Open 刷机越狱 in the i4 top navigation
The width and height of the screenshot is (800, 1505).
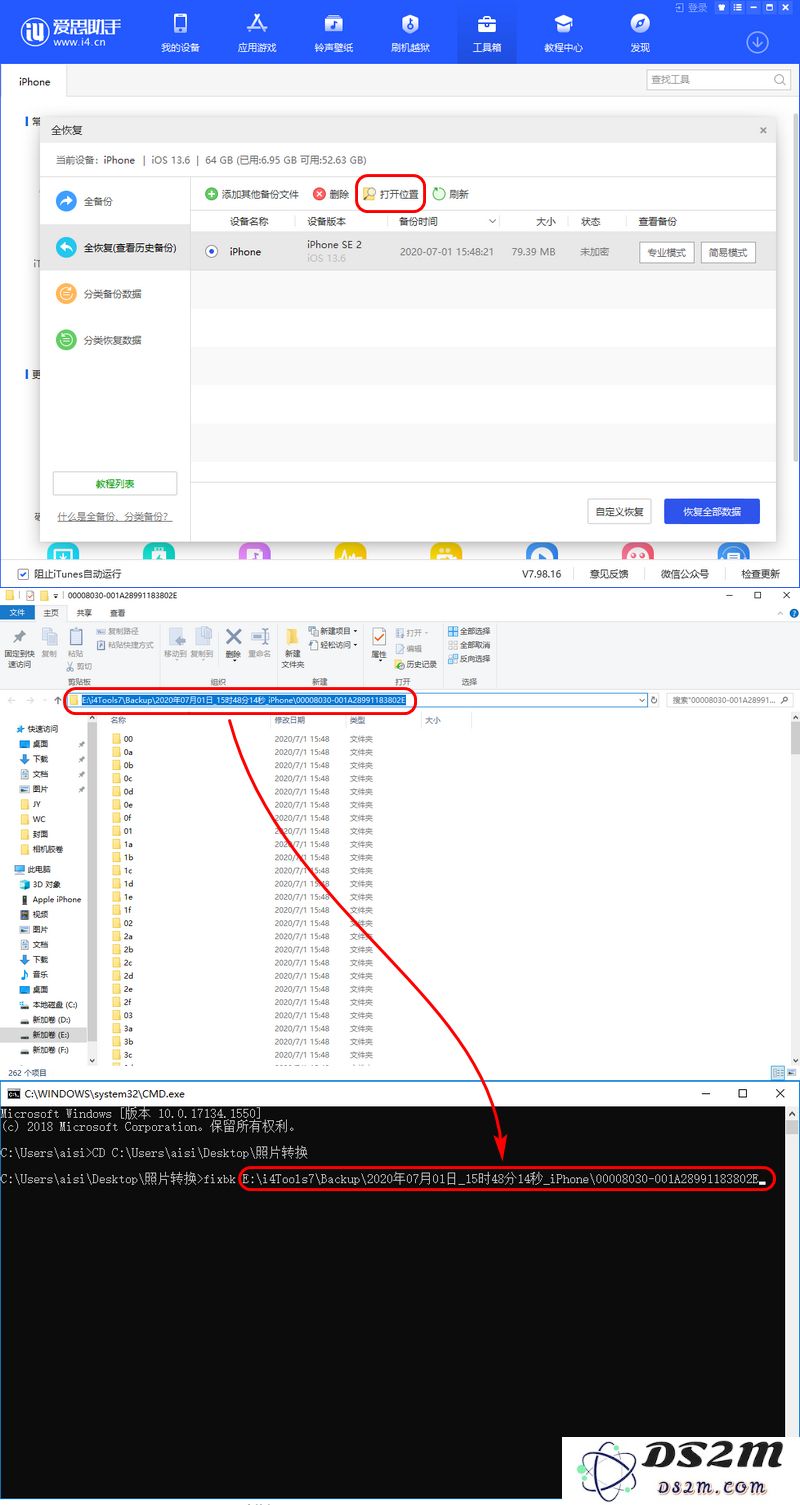410,32
